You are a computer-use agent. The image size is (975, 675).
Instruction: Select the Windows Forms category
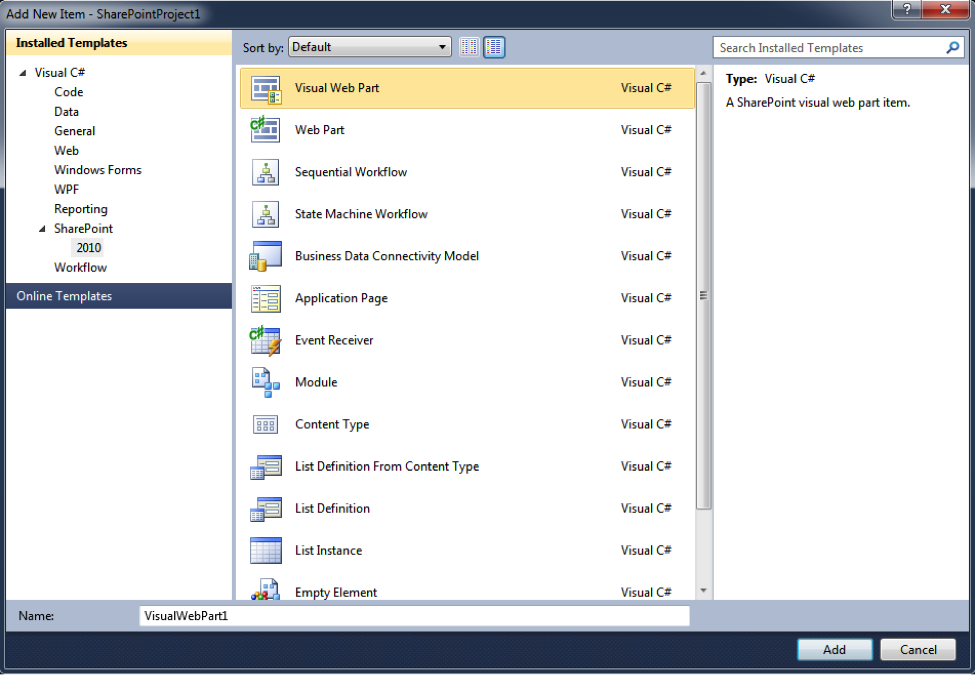[98, 170]
